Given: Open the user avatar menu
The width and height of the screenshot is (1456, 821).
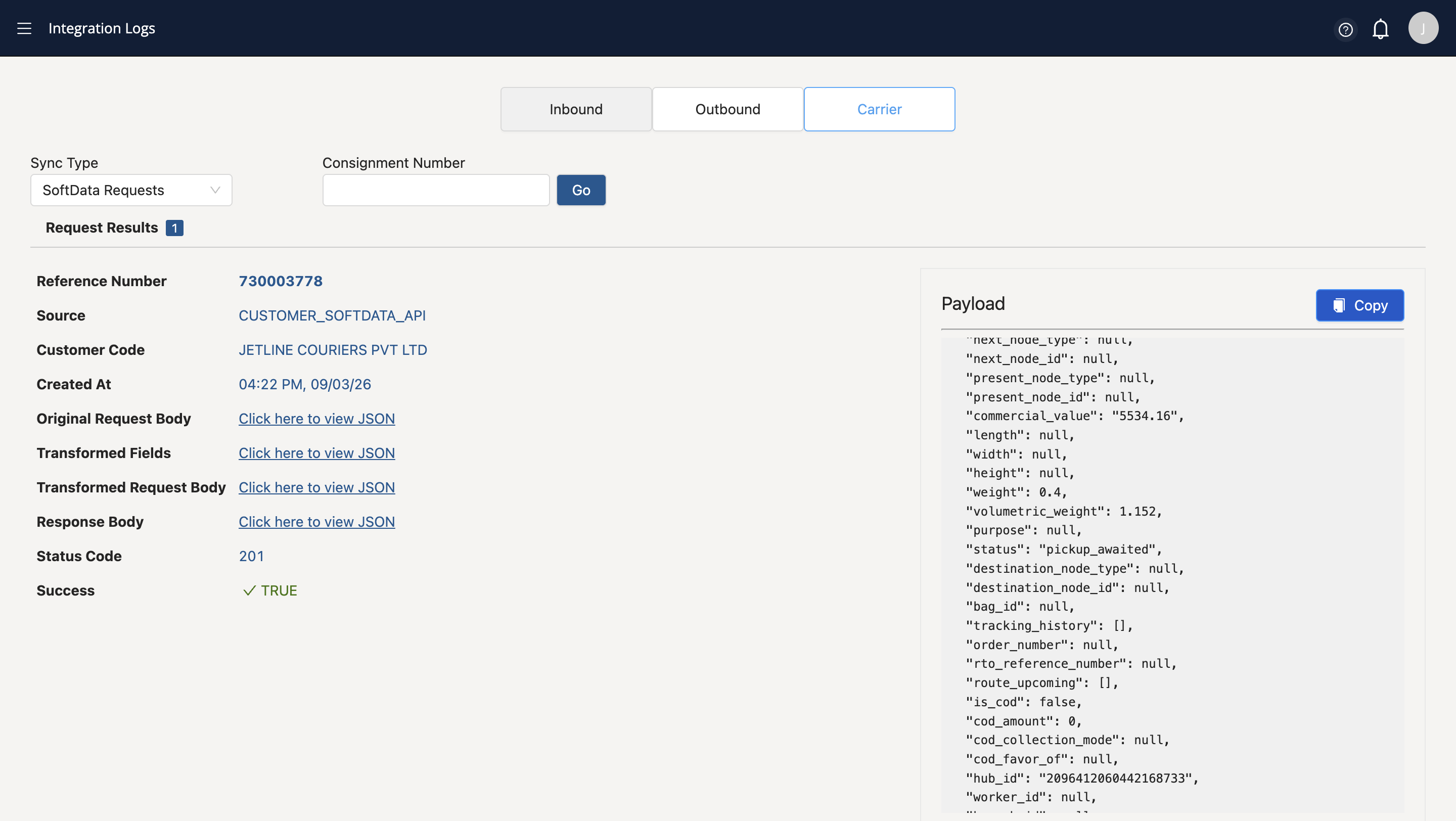Looking at the screenshot, I should tap(1423, 28).
